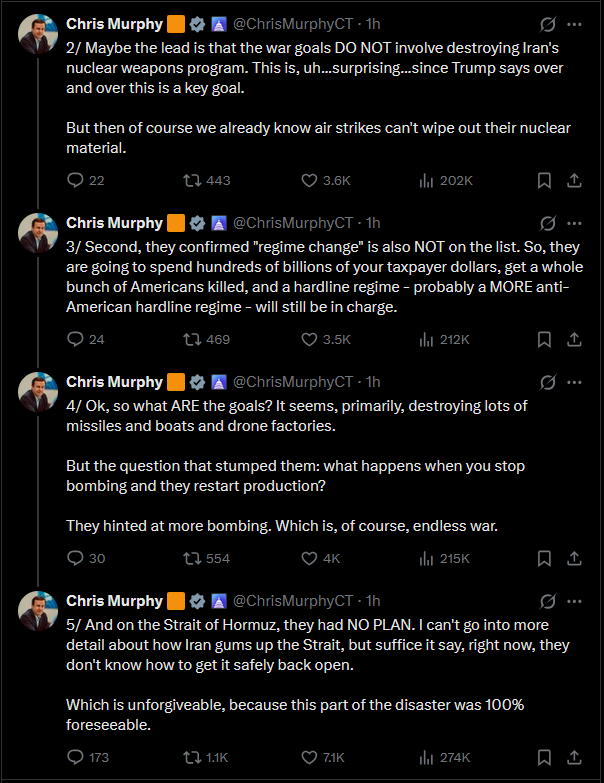Click Chris Murphy name on 3/ tweet
This screenshot has height=783, width=604.
point(114,222)
